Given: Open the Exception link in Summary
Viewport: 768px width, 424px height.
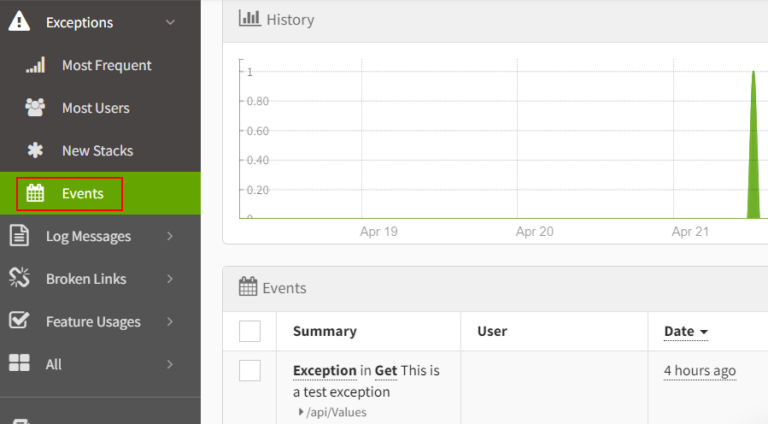Looking at the screenshot, I should click(324, 370).
